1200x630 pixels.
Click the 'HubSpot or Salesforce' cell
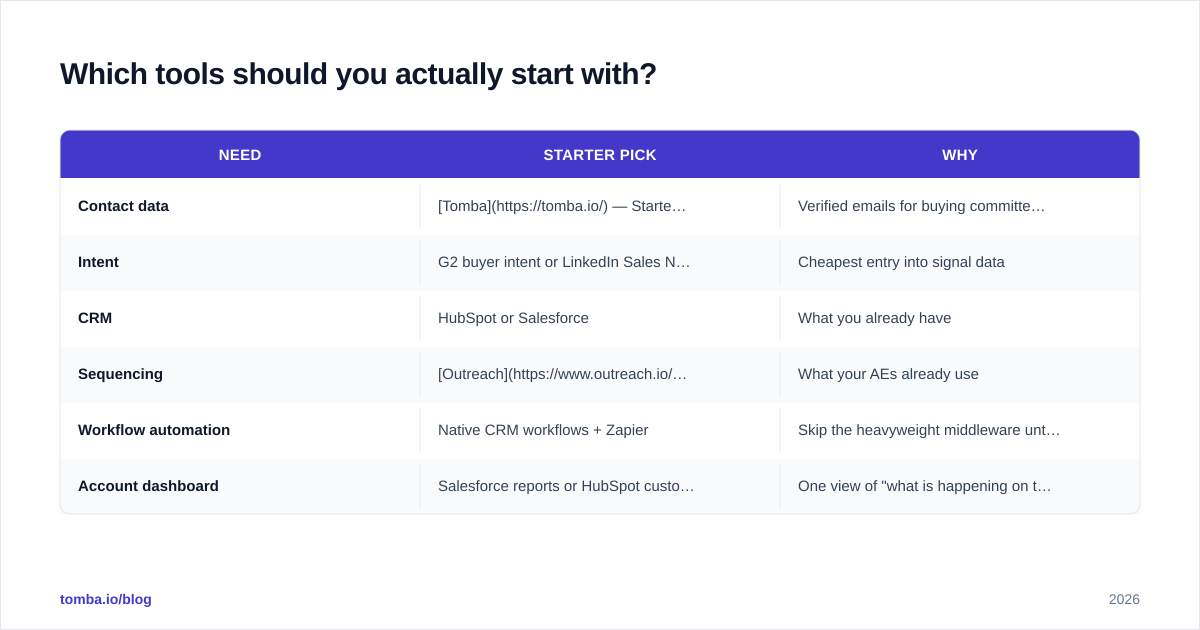[600, 318]
